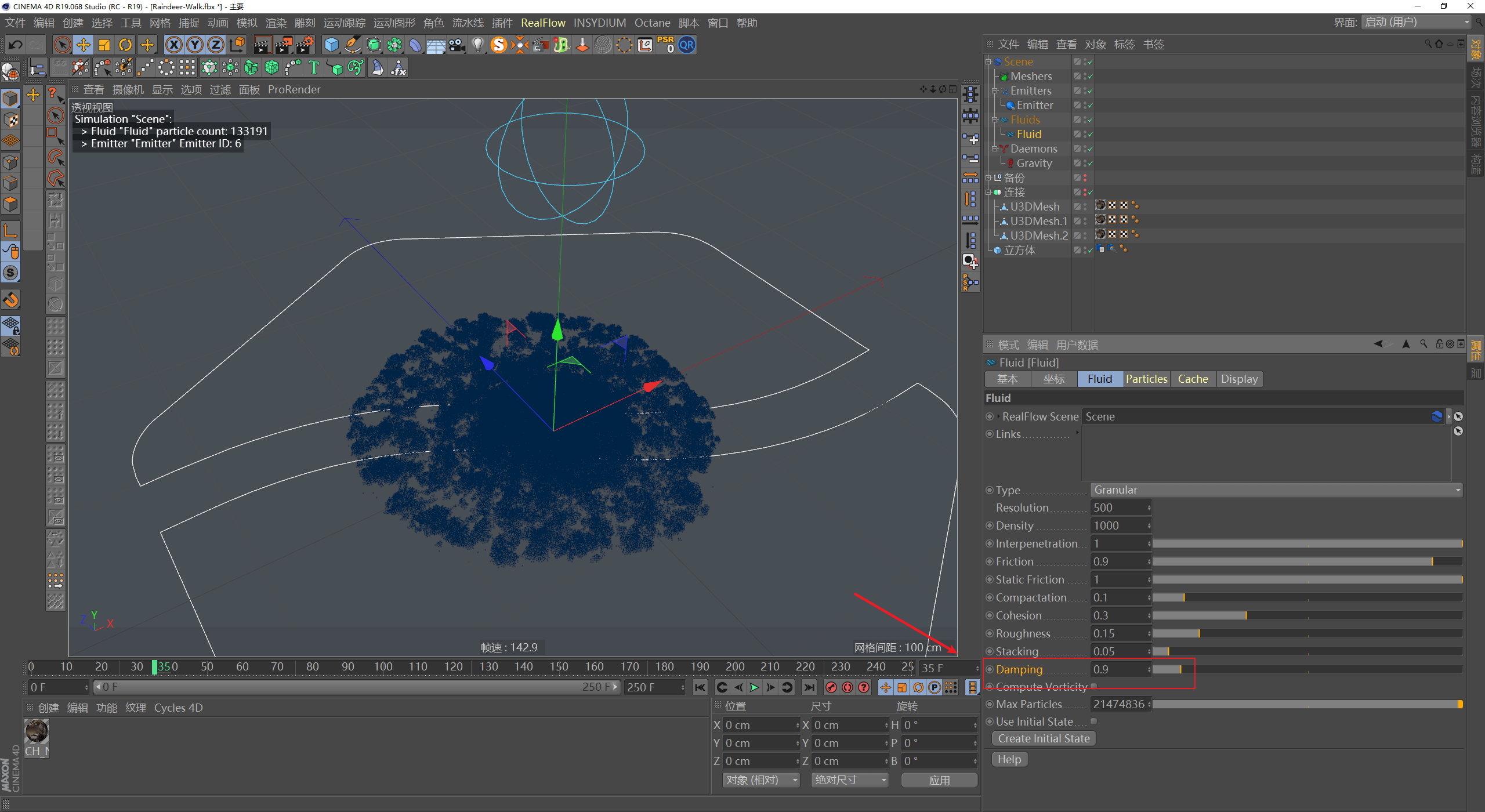Select the Rotate tool
The height and width of the screenshot is (812, 1485).
point(125,45)
